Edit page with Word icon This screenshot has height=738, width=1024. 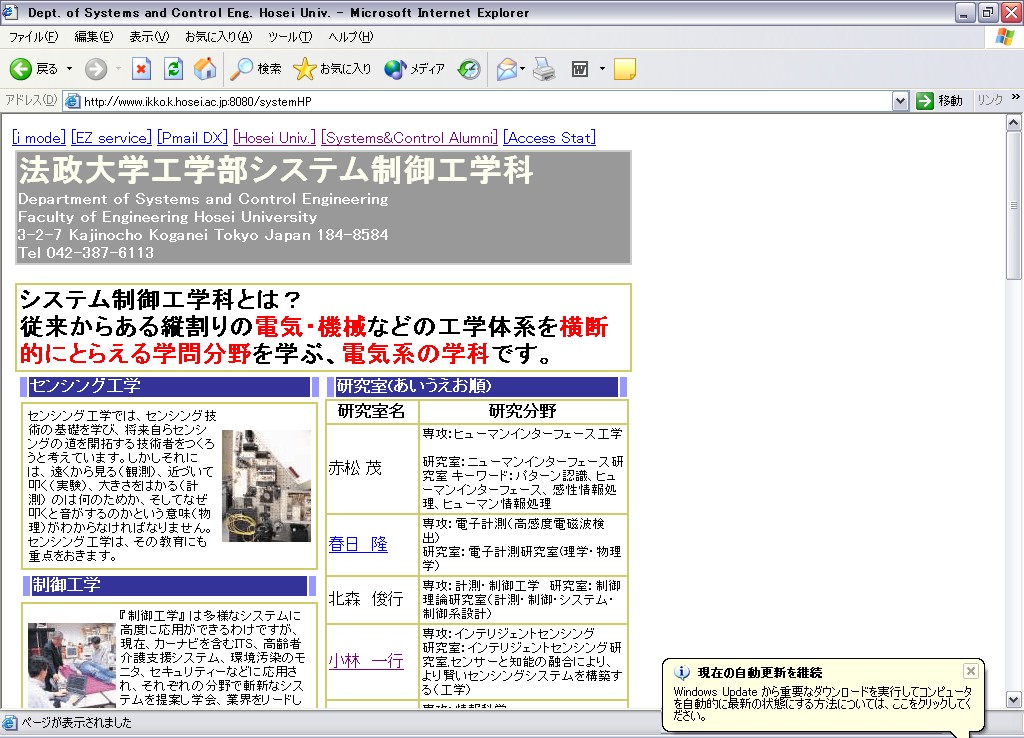tap(580, 69)
